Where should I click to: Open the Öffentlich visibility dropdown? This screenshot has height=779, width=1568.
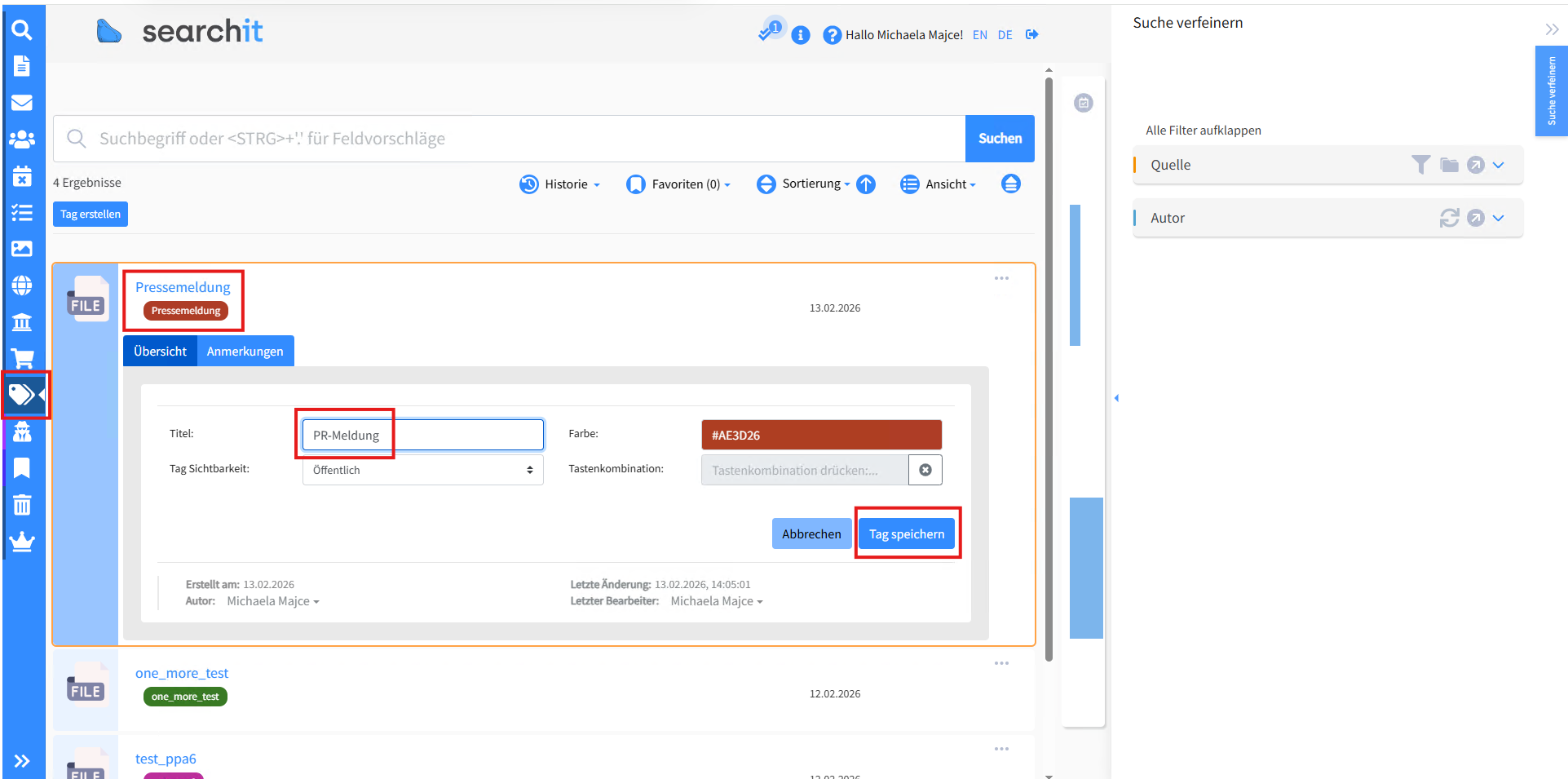tap(422, 469)
